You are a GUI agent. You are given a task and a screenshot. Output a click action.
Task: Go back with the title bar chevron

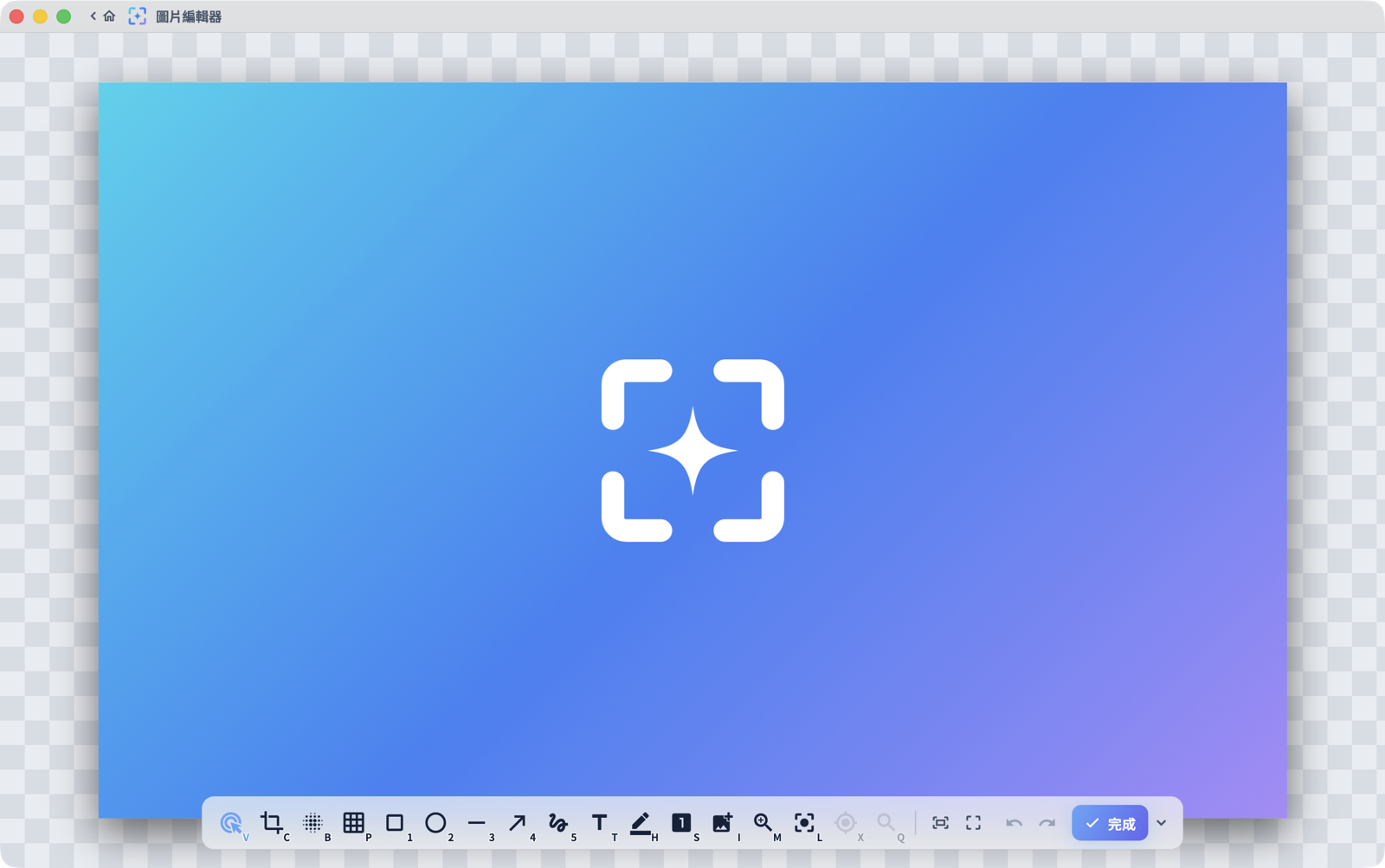point(93,16)
